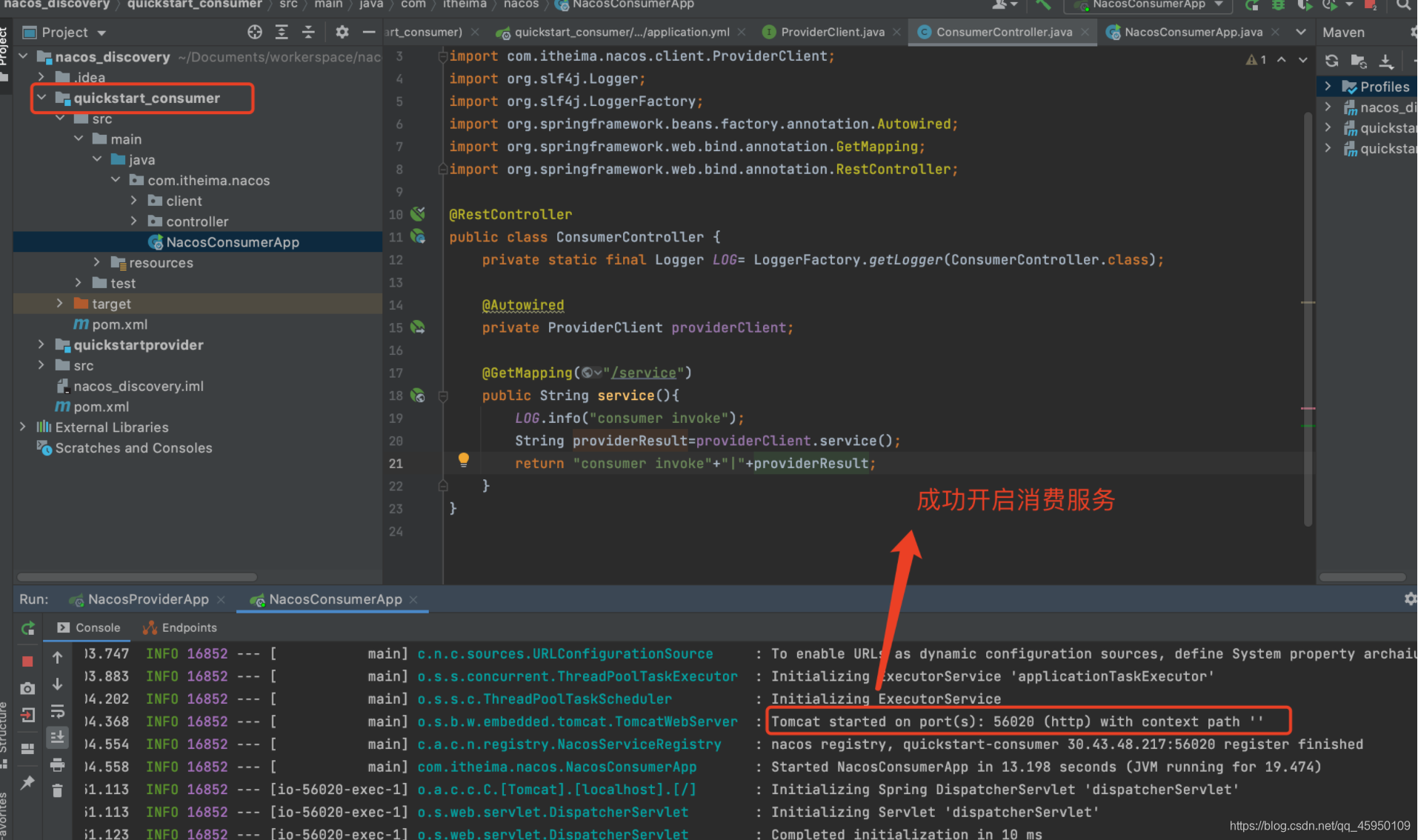
Task: Expand External Libraries node
Action: tap(23, 427)
